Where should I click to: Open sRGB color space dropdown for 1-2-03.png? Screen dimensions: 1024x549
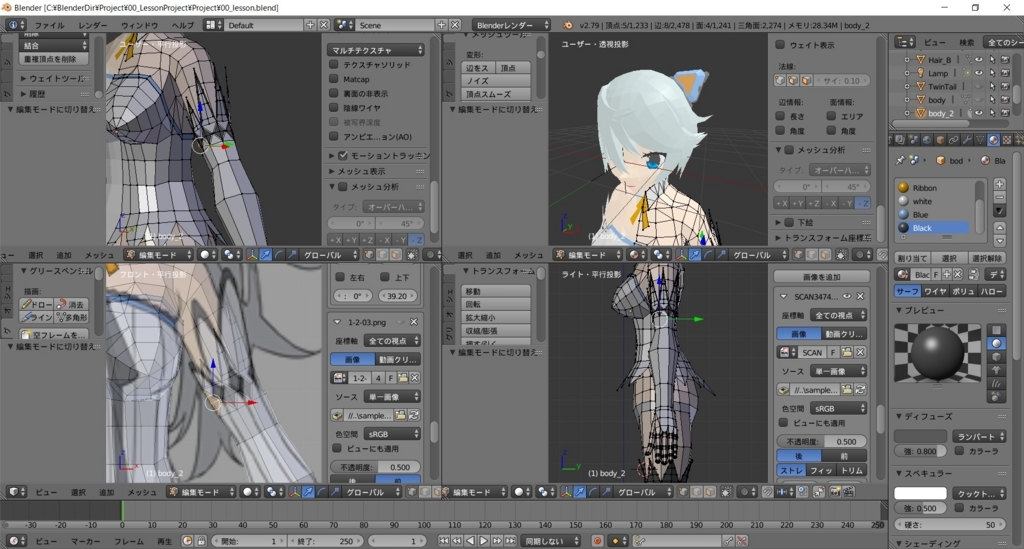click(x=392, y=434)
